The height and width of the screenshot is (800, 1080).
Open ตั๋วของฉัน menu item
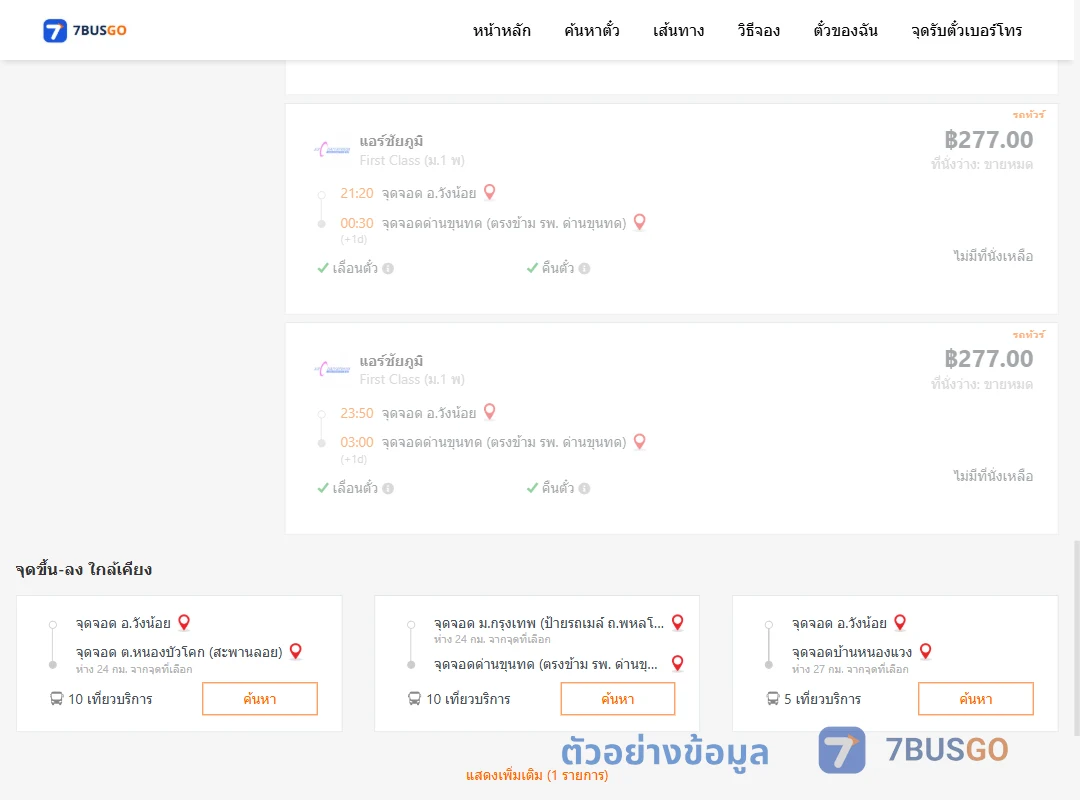coord(845,30)
